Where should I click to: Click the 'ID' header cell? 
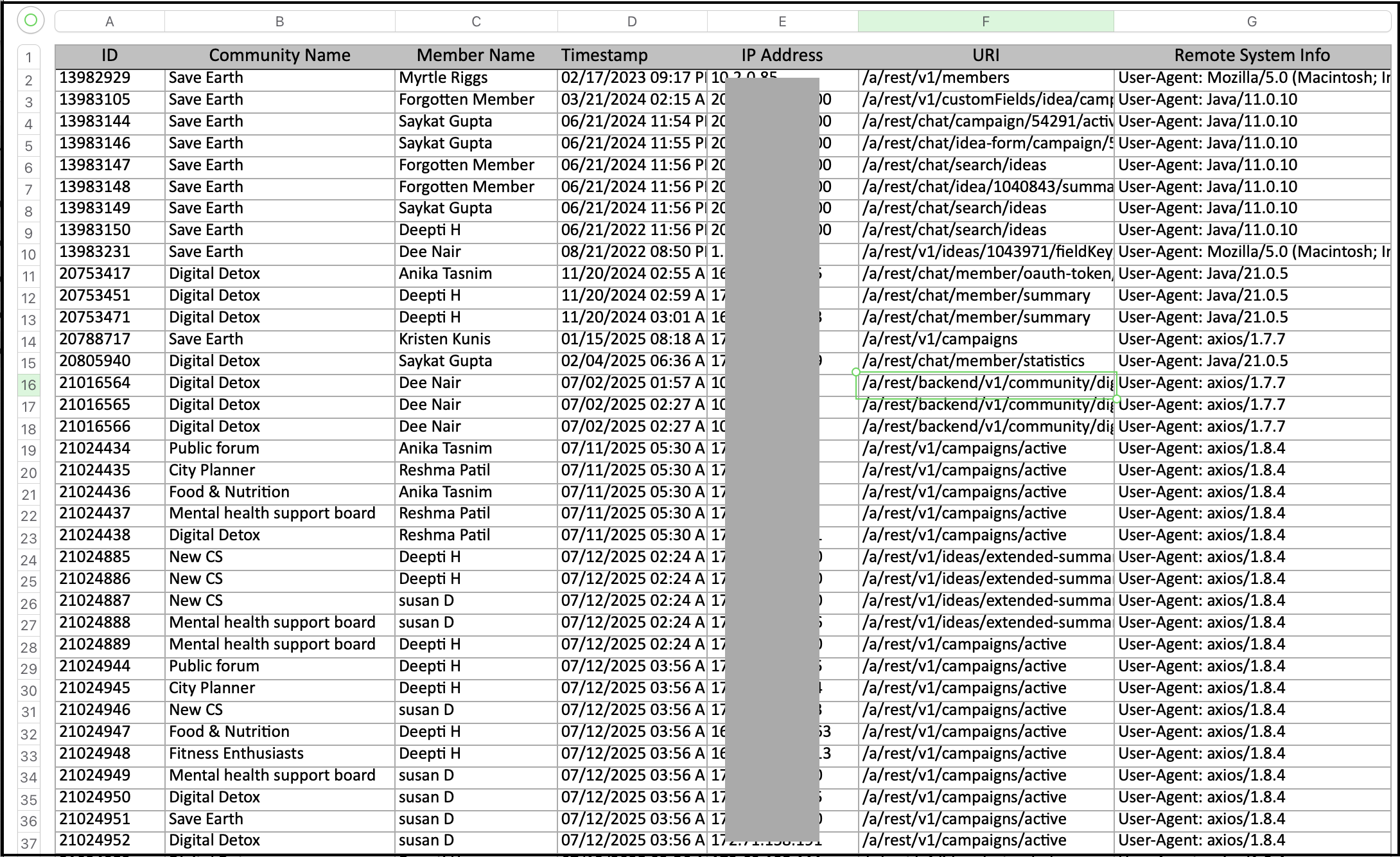(x=110, y=56)
